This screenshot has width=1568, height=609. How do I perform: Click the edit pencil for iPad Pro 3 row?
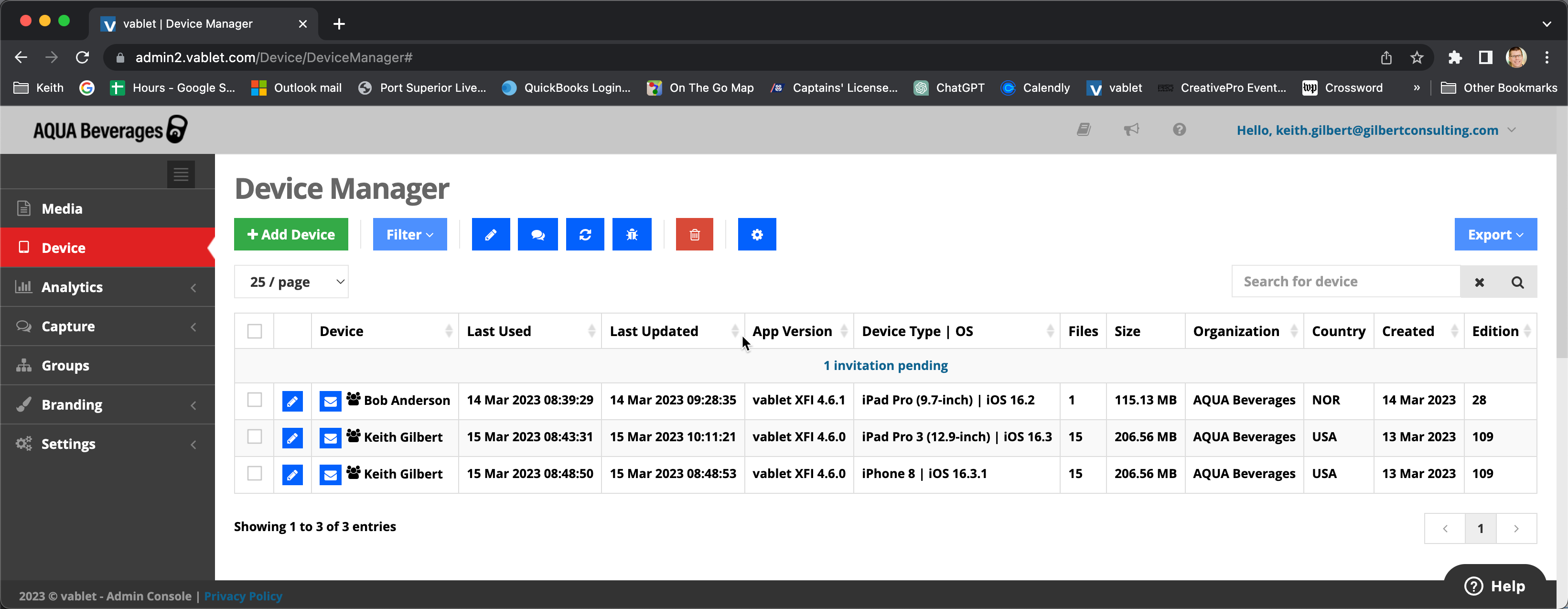pos(292,438)
